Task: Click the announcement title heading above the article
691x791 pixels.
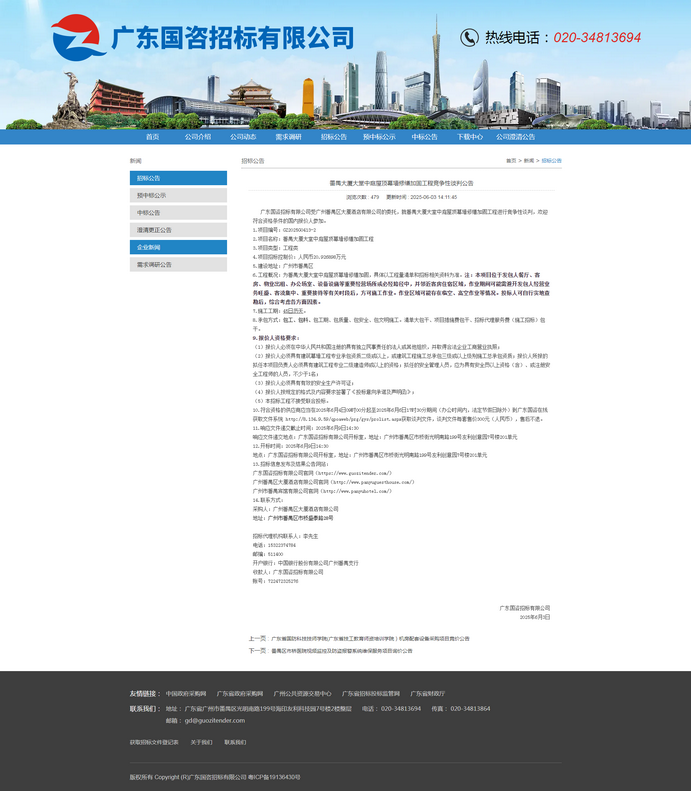Action: click(x=401, y=183)
